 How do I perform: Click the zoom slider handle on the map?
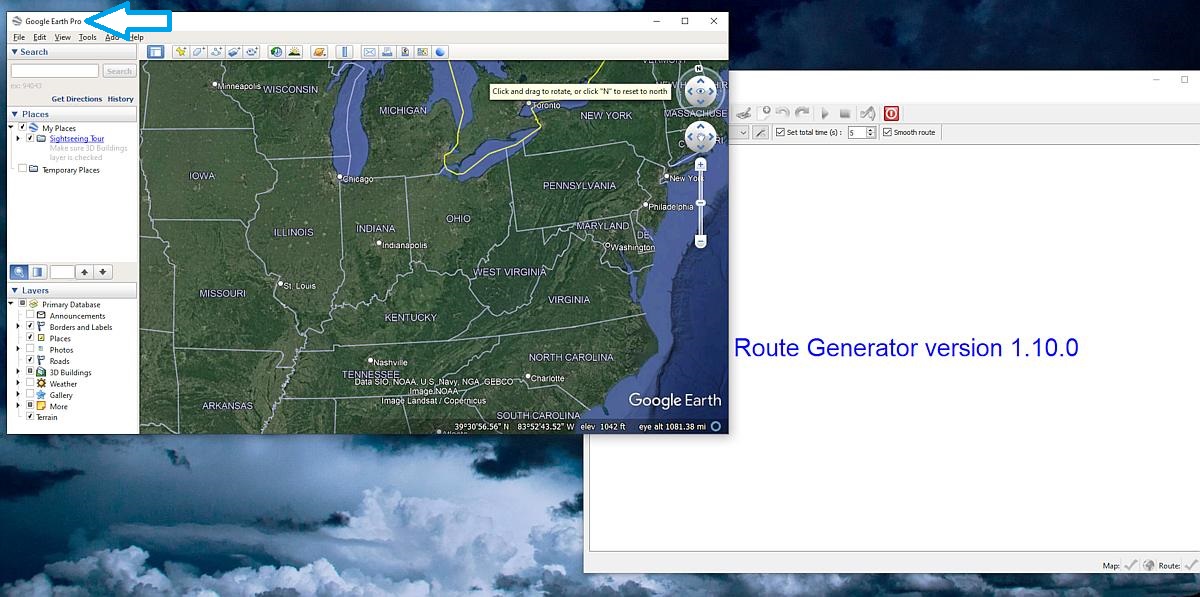click(700, 203)
